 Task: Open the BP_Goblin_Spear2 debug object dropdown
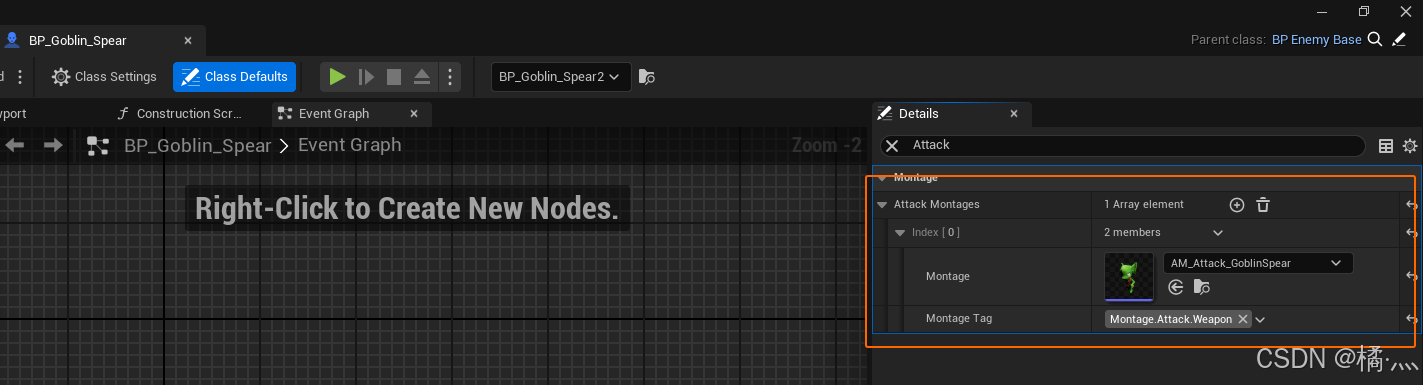pos(561,77)
